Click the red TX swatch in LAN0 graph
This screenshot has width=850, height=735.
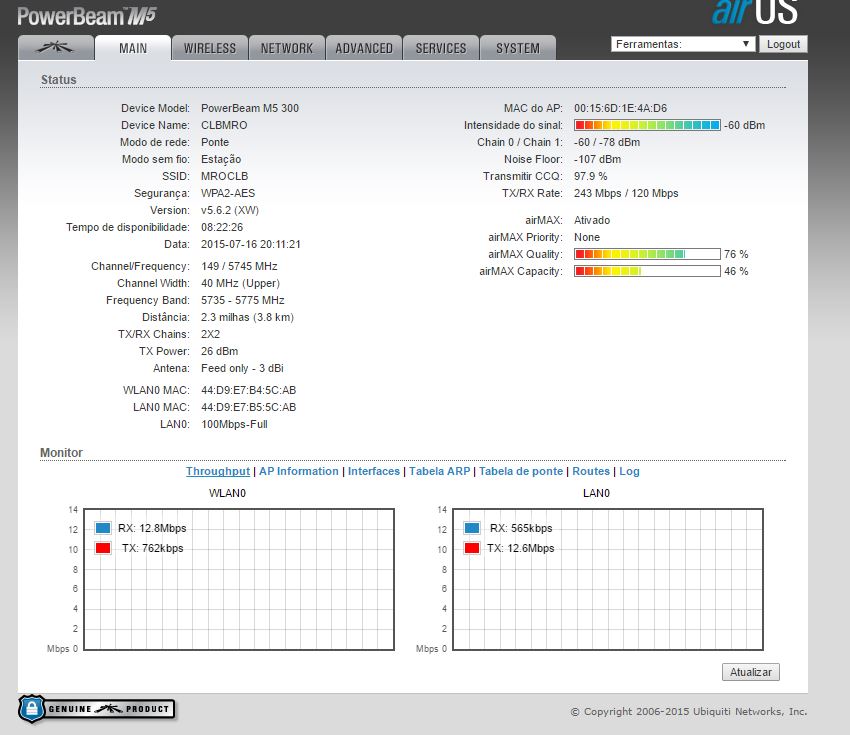click(472, 548)
